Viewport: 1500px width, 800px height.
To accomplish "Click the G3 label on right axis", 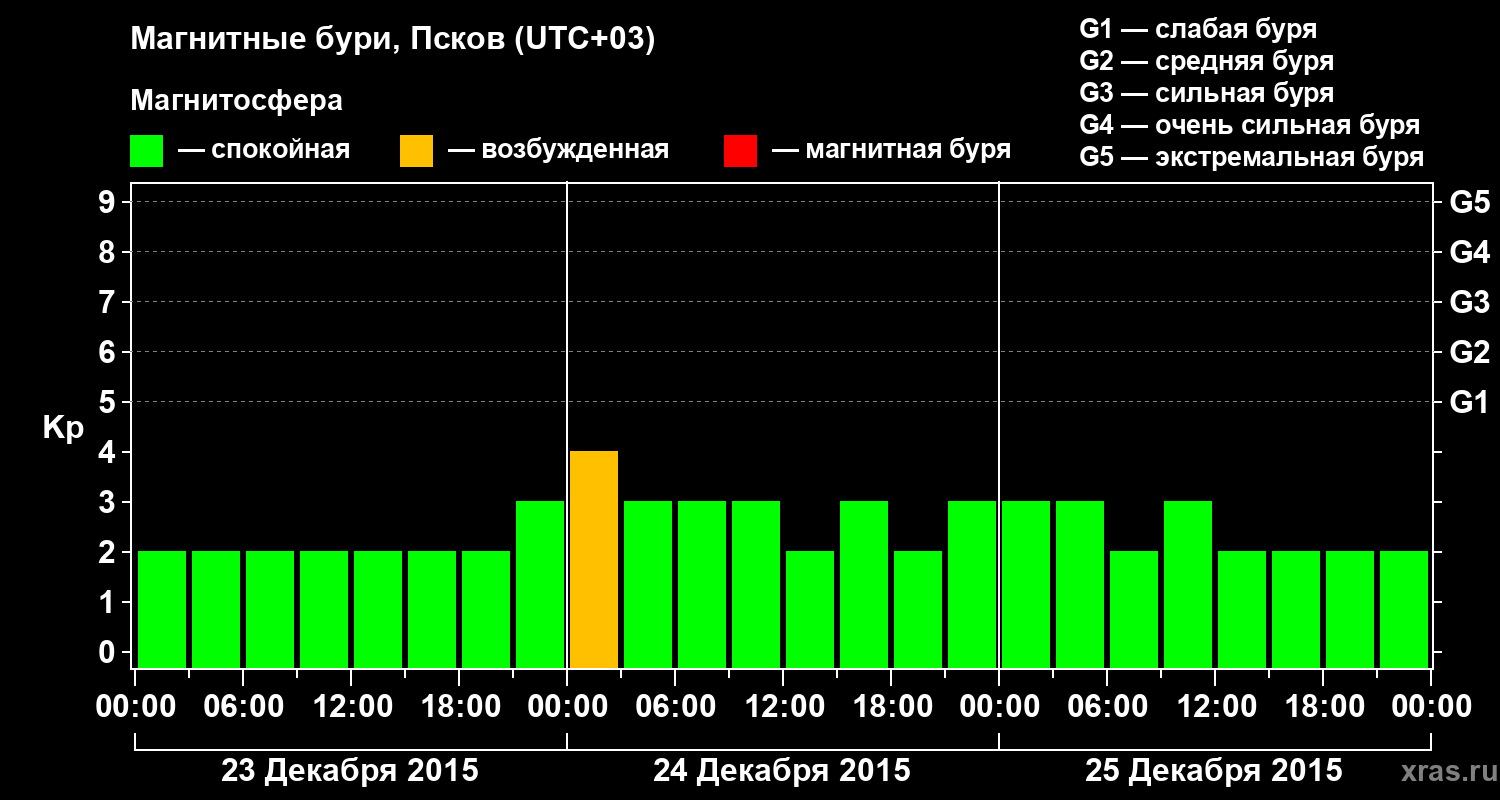I will [1469, 302].
